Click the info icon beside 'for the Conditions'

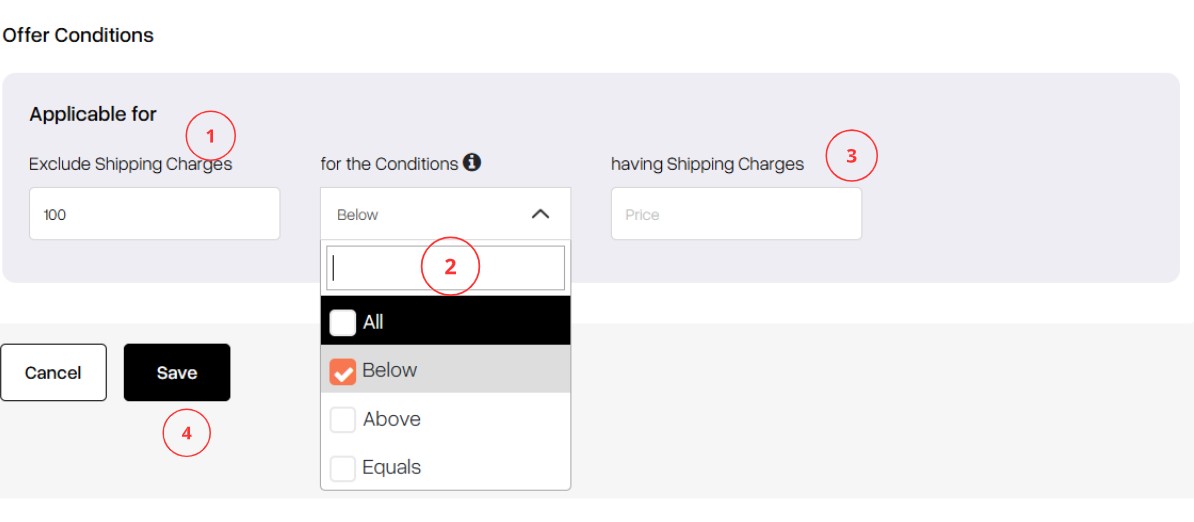tap(472, 162)
